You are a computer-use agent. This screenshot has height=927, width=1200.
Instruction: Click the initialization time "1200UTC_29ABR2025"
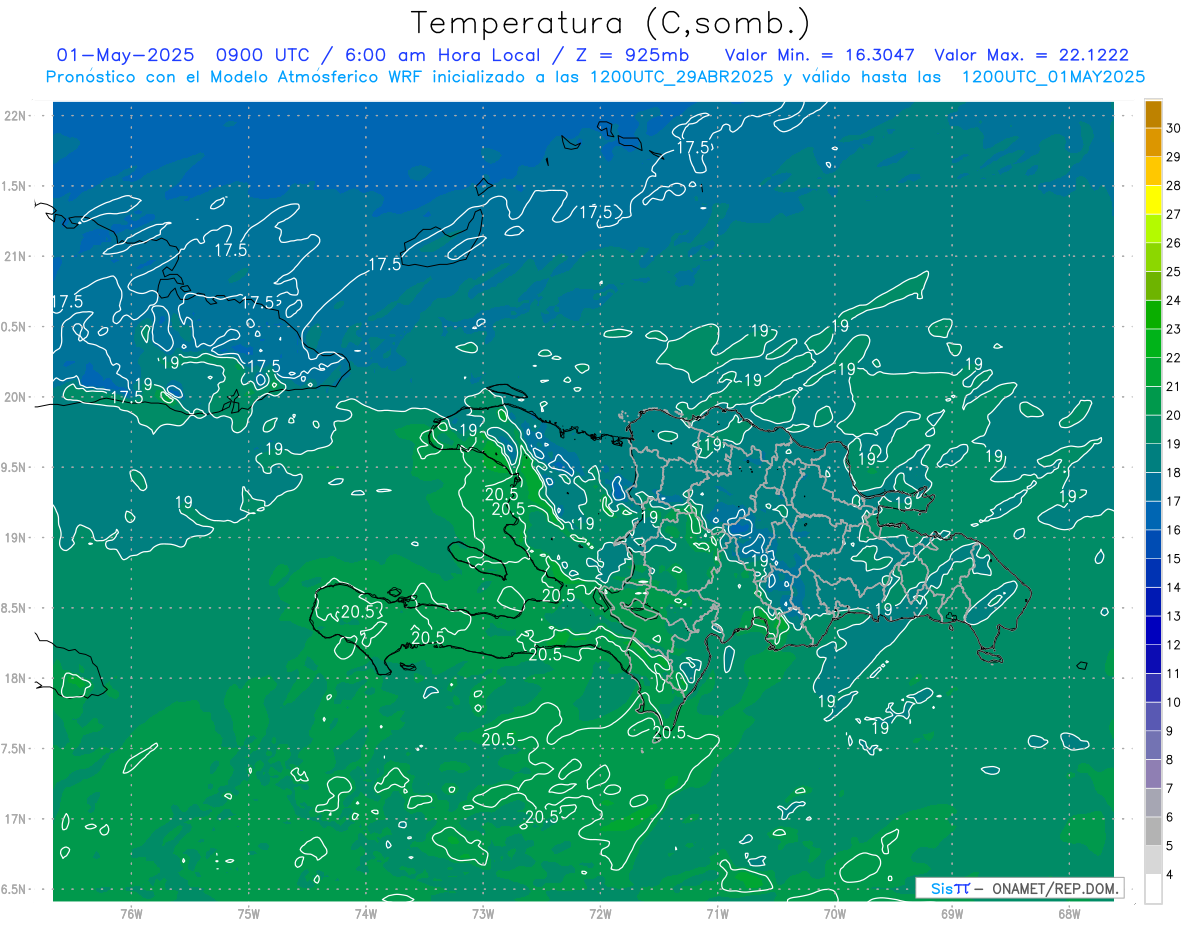pos(680,77)
